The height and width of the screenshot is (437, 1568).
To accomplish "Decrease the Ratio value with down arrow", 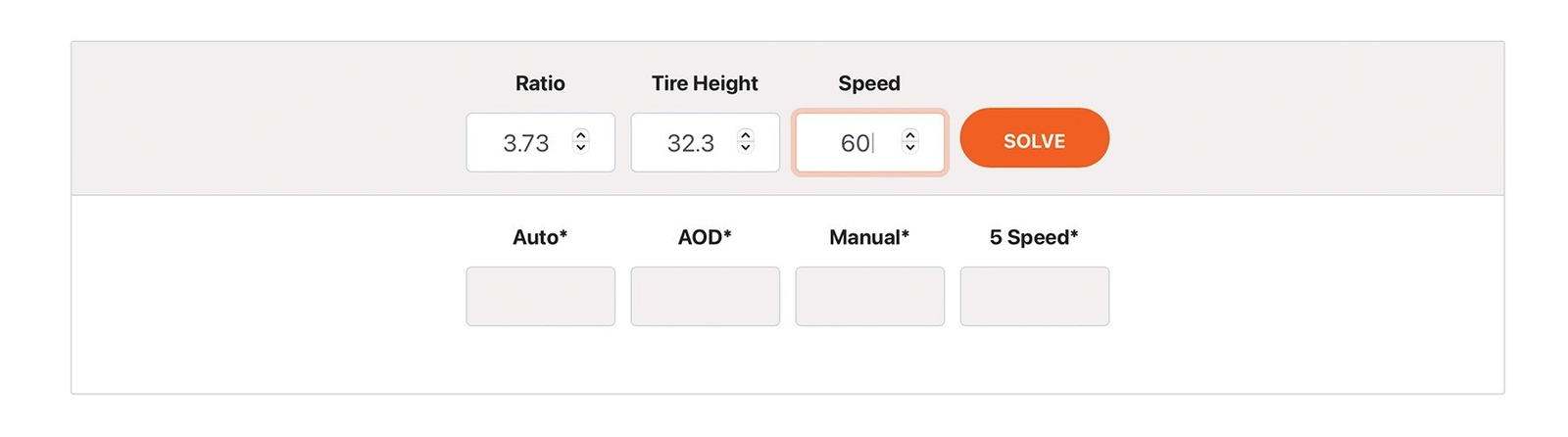I will coord(580,148).
